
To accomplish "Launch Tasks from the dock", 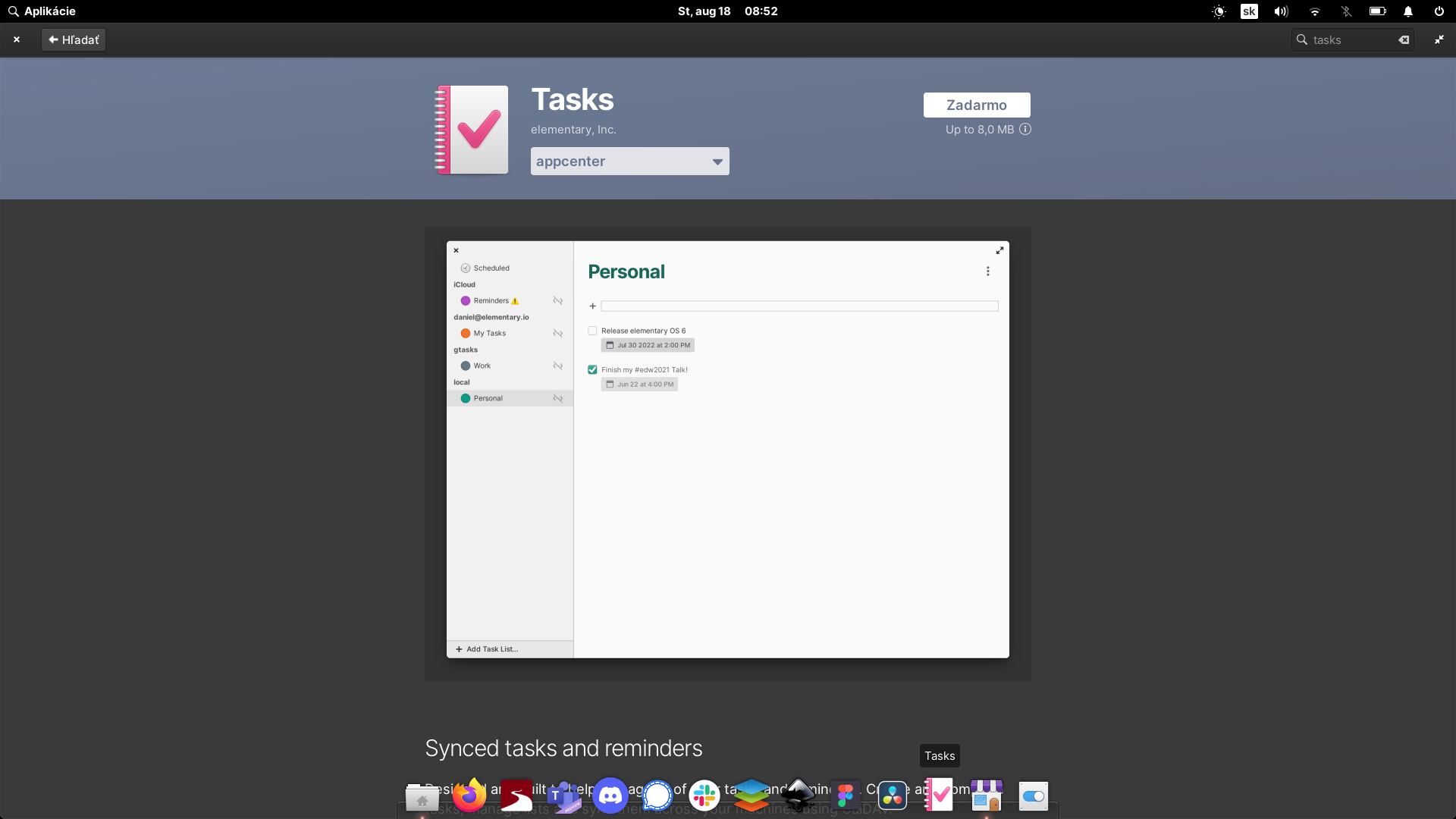I will coord(940,795).
